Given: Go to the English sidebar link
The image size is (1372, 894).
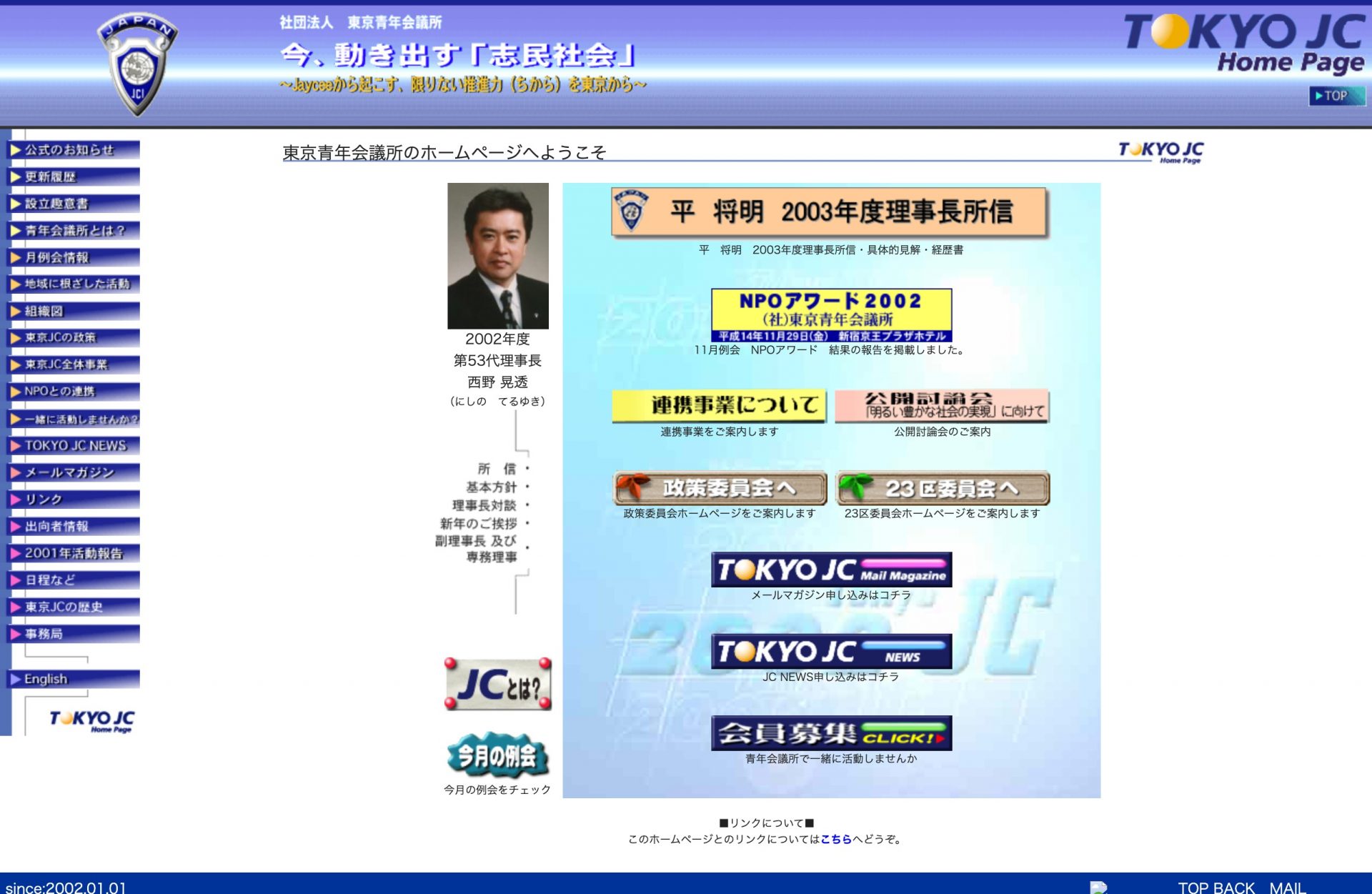Looking at the screenshot, I should [74, 679].
